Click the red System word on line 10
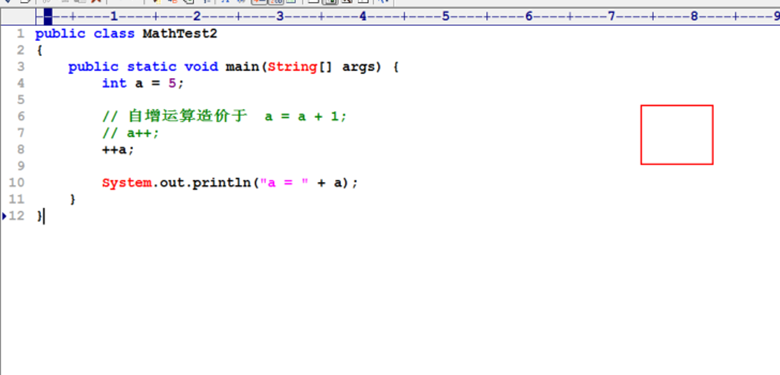 pyautogui.click(x=127, y=183)
